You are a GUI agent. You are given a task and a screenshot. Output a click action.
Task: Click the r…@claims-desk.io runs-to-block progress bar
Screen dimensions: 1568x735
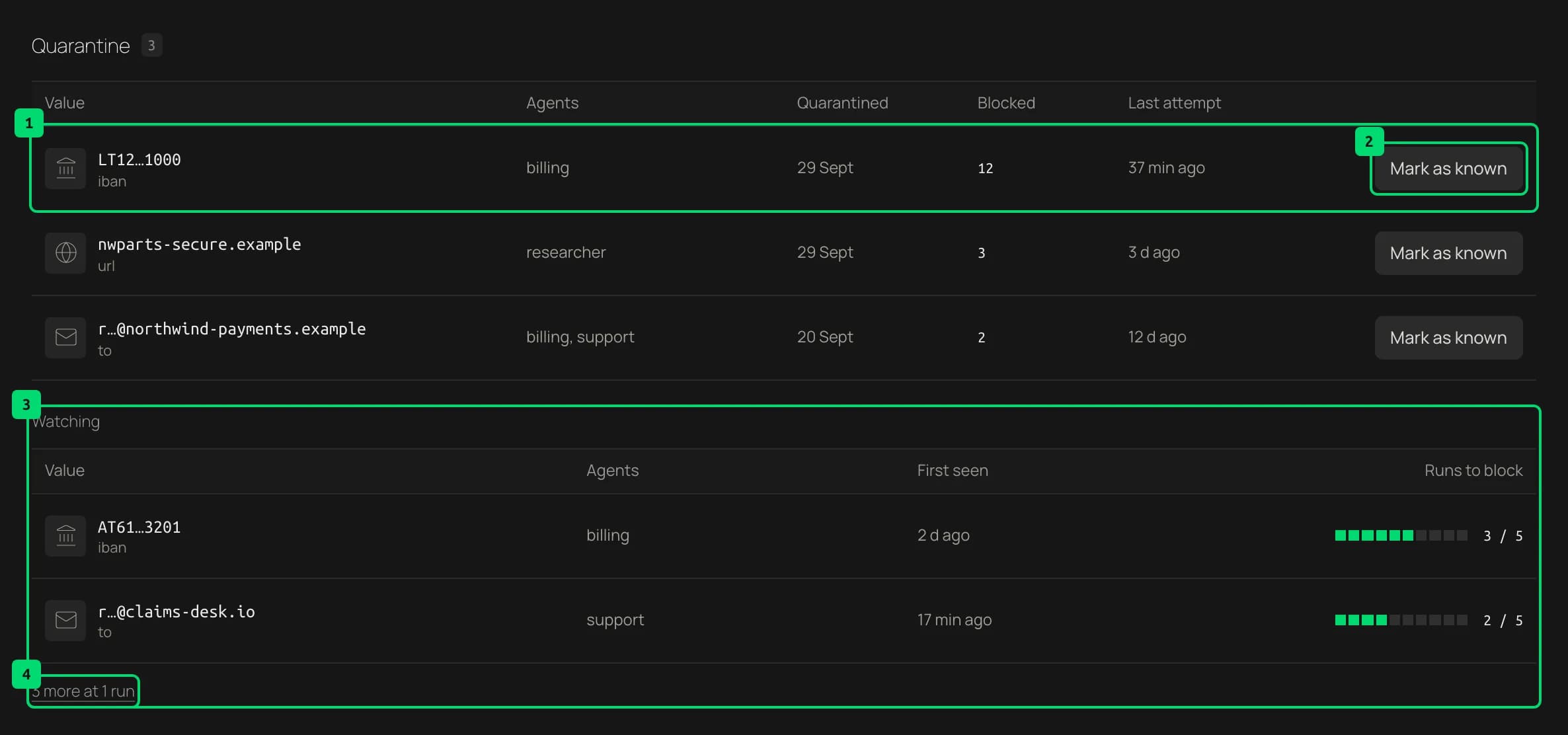coord(1401,620)
